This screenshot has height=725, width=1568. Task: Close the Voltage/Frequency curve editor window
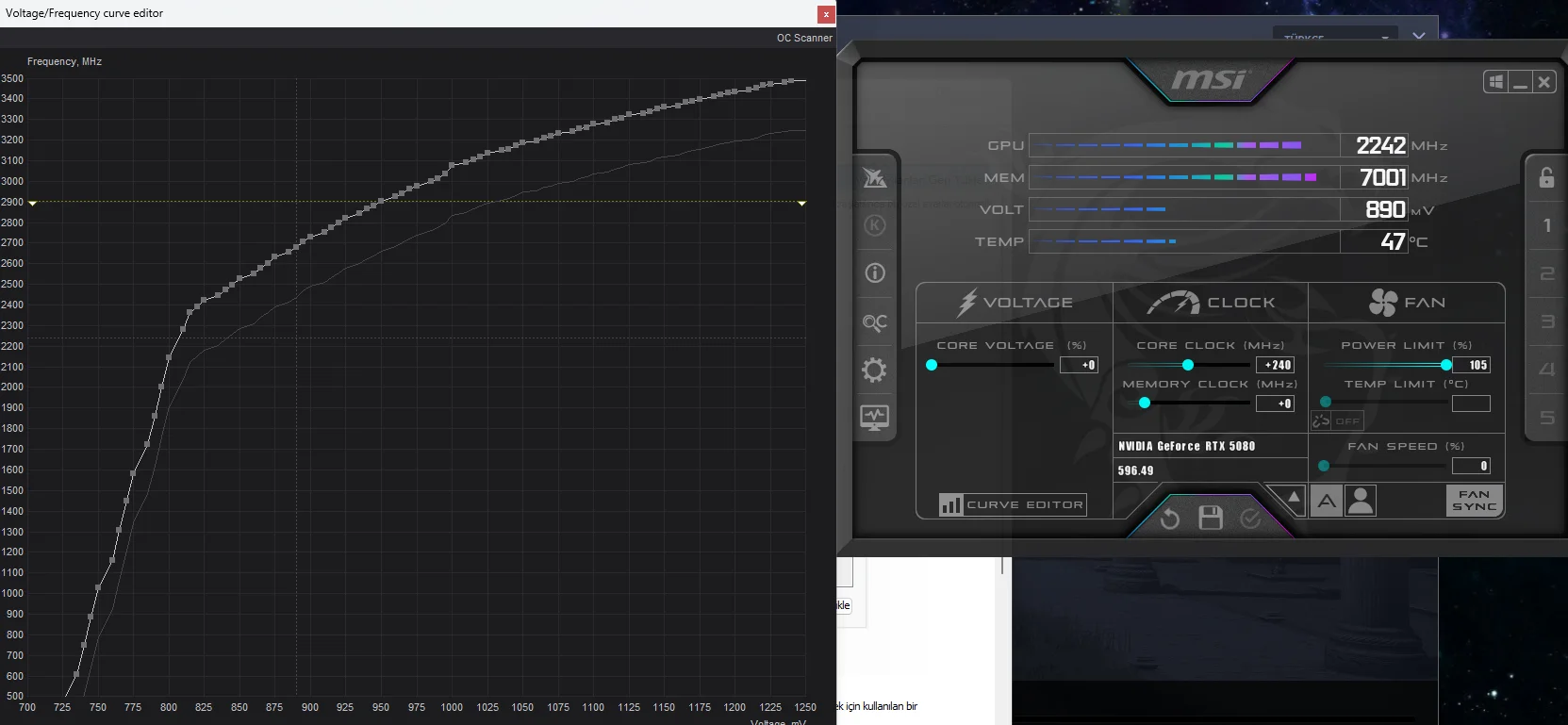click(826, 14)
